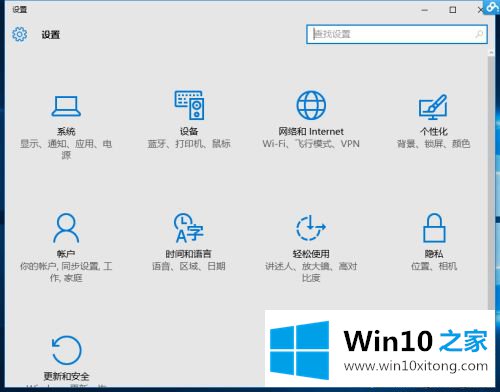This screenshot has height=392, width=500.
Task: Open the 帐户 (Accounts) person icon
Action: 66,228
